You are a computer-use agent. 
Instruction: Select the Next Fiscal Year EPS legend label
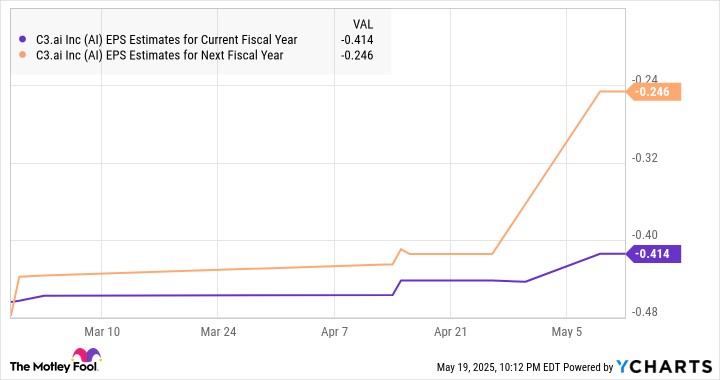[159, 56]
